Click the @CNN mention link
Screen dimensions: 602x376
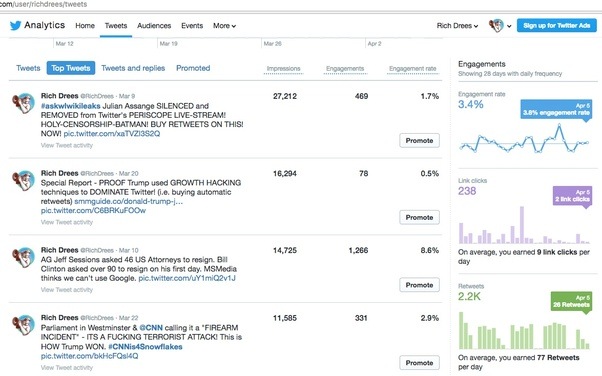coord(151,328)
